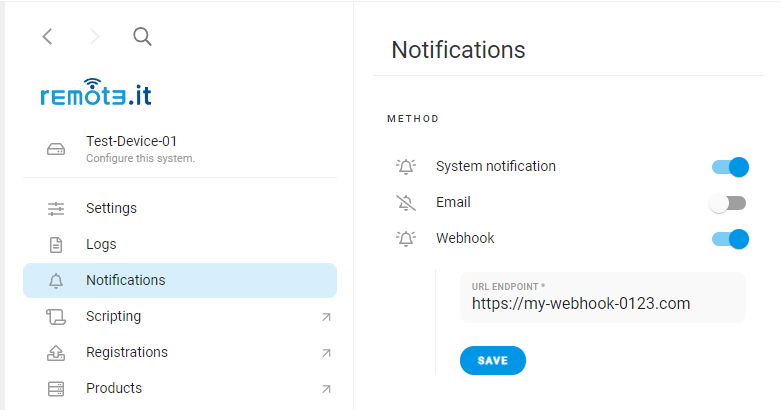
Task: Save the webhook settings
Action: pyautogui.click(x=493, y=360)
